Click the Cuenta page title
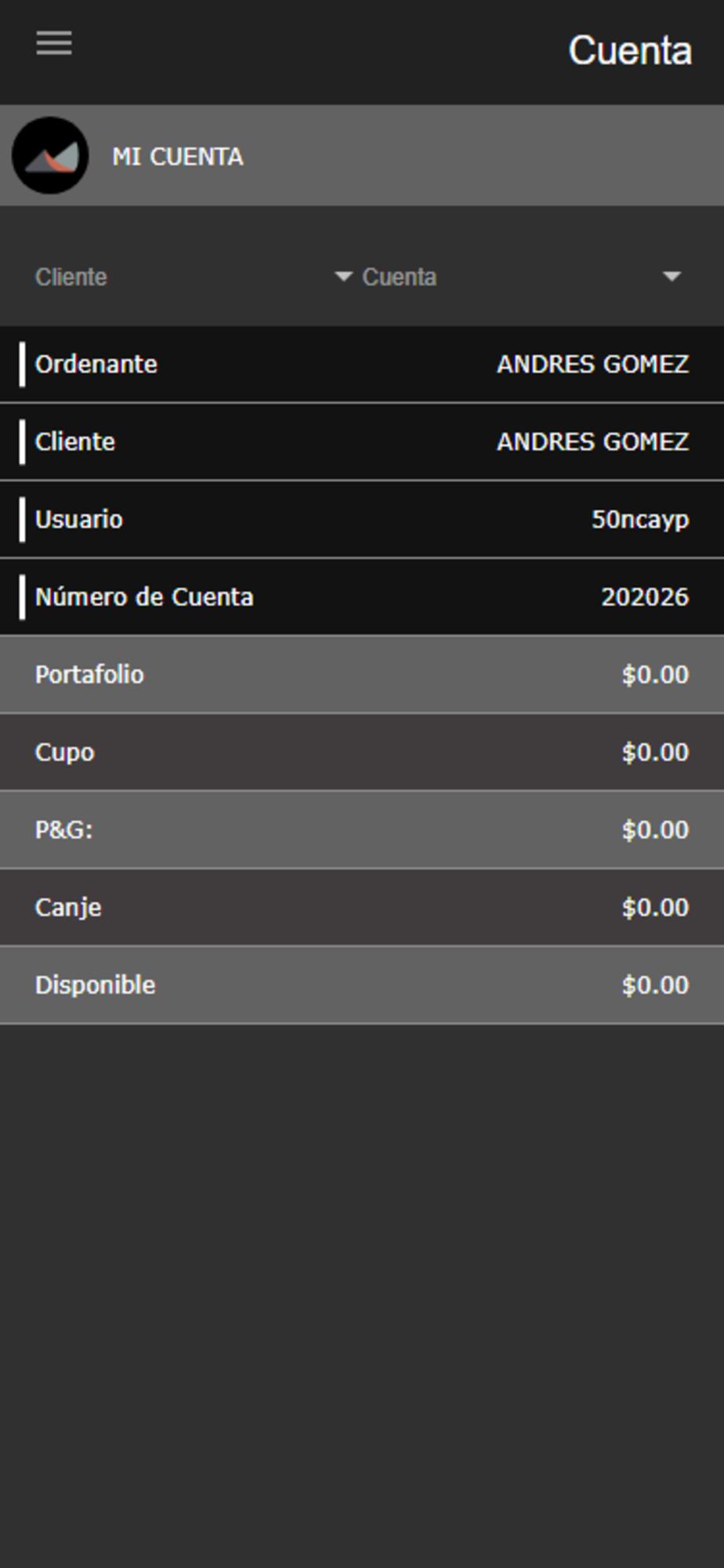 [x=630, y=51]
